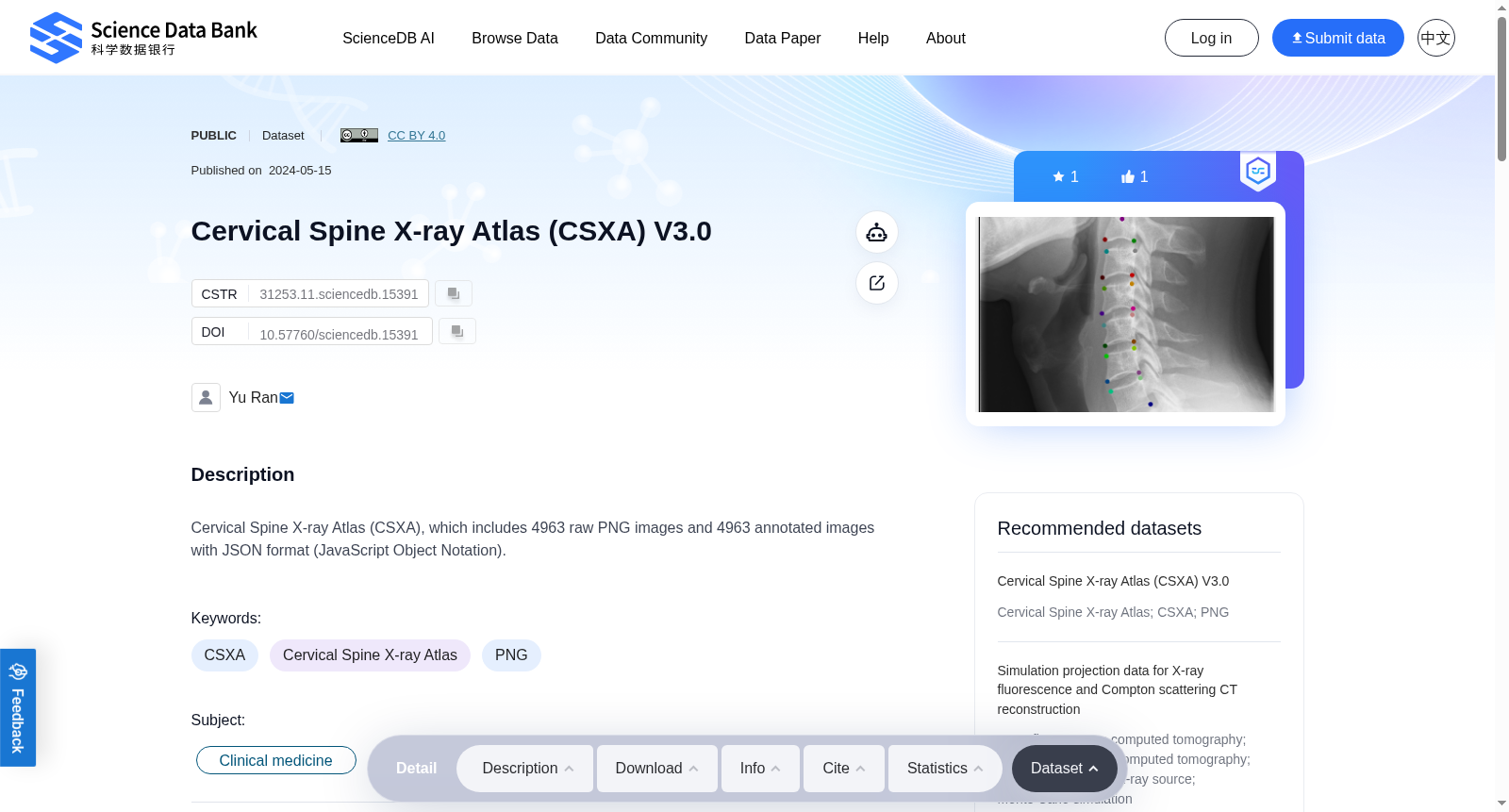This screenshot has height=812, width=1509.
Task: Click the Submit data button
Action: tap(1337, 38)
